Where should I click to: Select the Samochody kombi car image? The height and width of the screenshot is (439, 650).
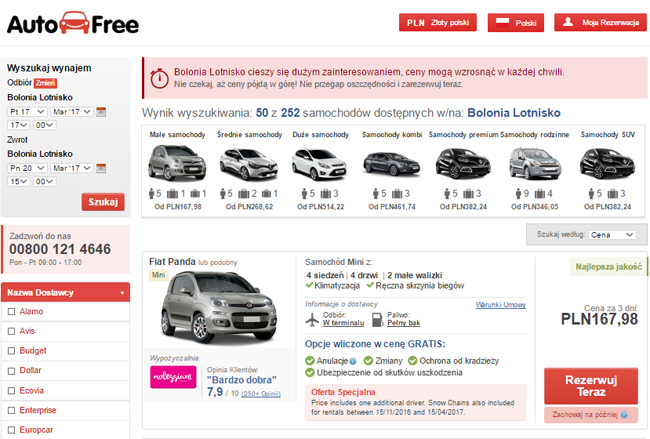(392, 164)
